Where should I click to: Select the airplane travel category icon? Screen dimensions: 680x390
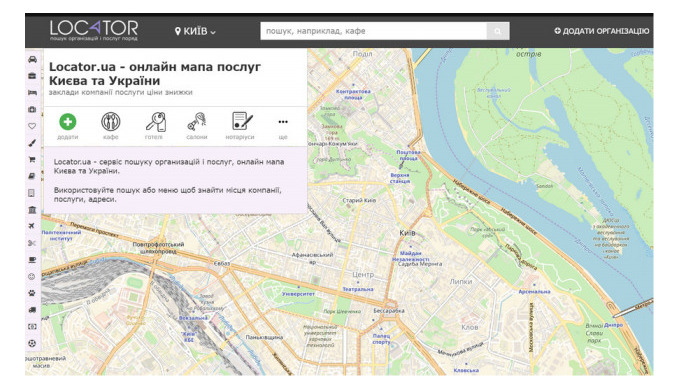click(x=32, y=226)
